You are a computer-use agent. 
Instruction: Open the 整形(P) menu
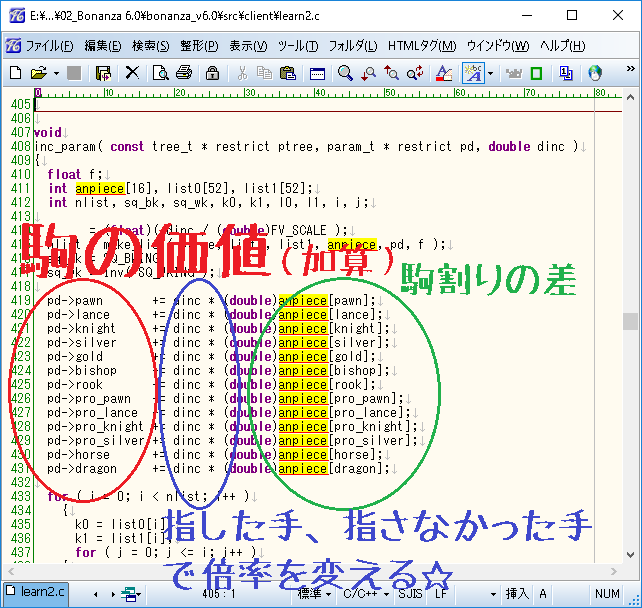click(199, 46)
